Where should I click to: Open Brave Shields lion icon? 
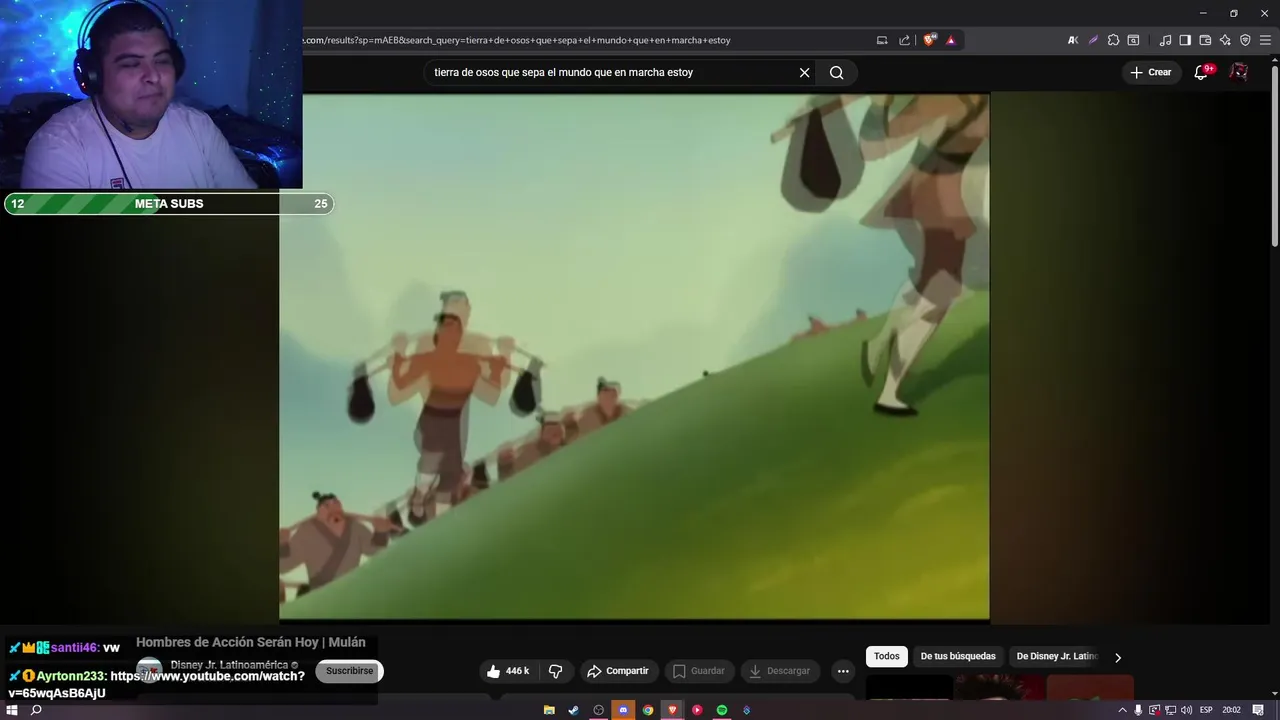[930, 40]
